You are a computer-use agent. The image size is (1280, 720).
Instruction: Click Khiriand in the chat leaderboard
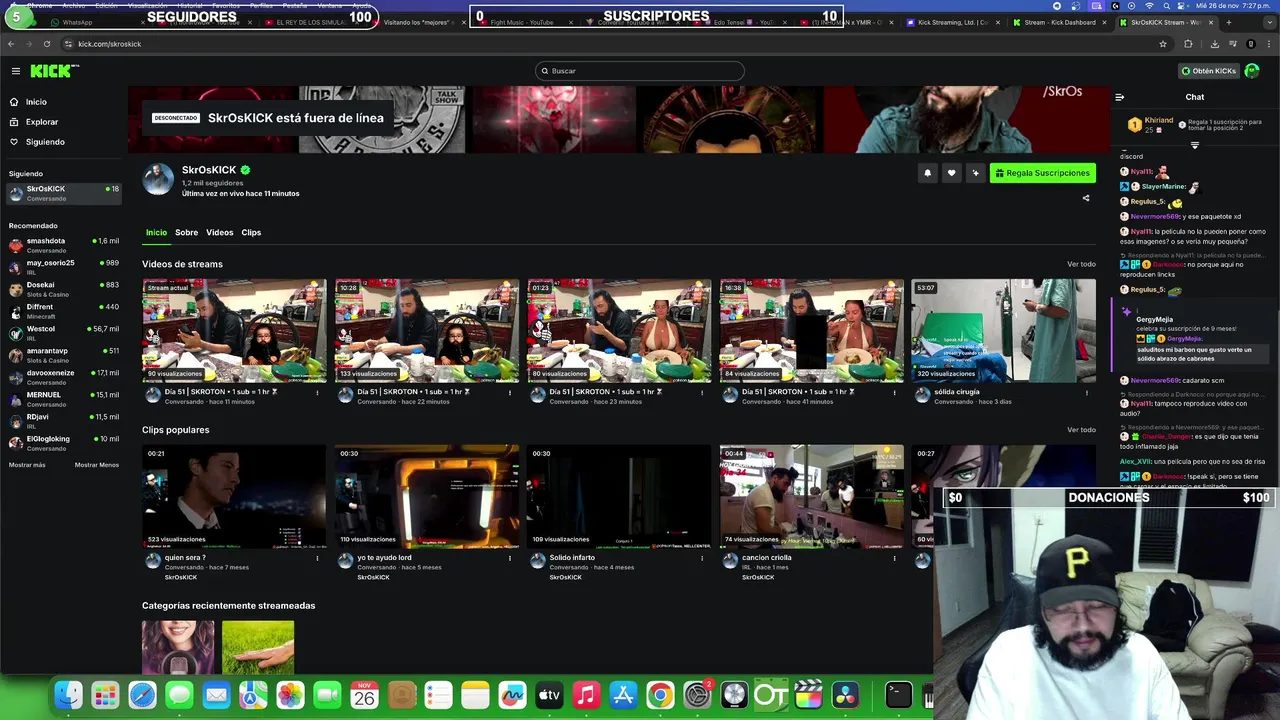tap(1159, 120)
